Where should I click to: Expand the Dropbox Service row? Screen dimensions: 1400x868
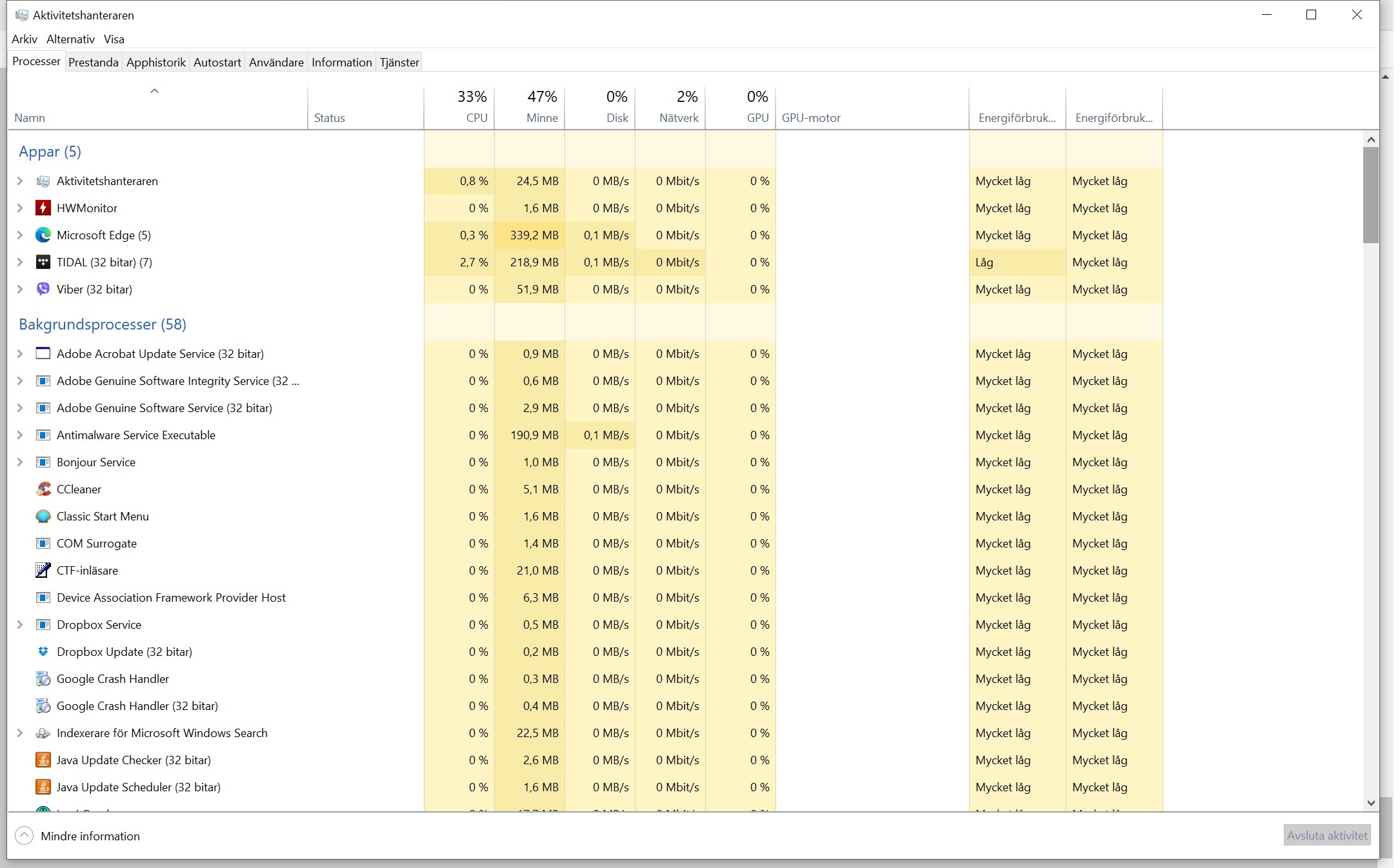click(x=20, y=625)
